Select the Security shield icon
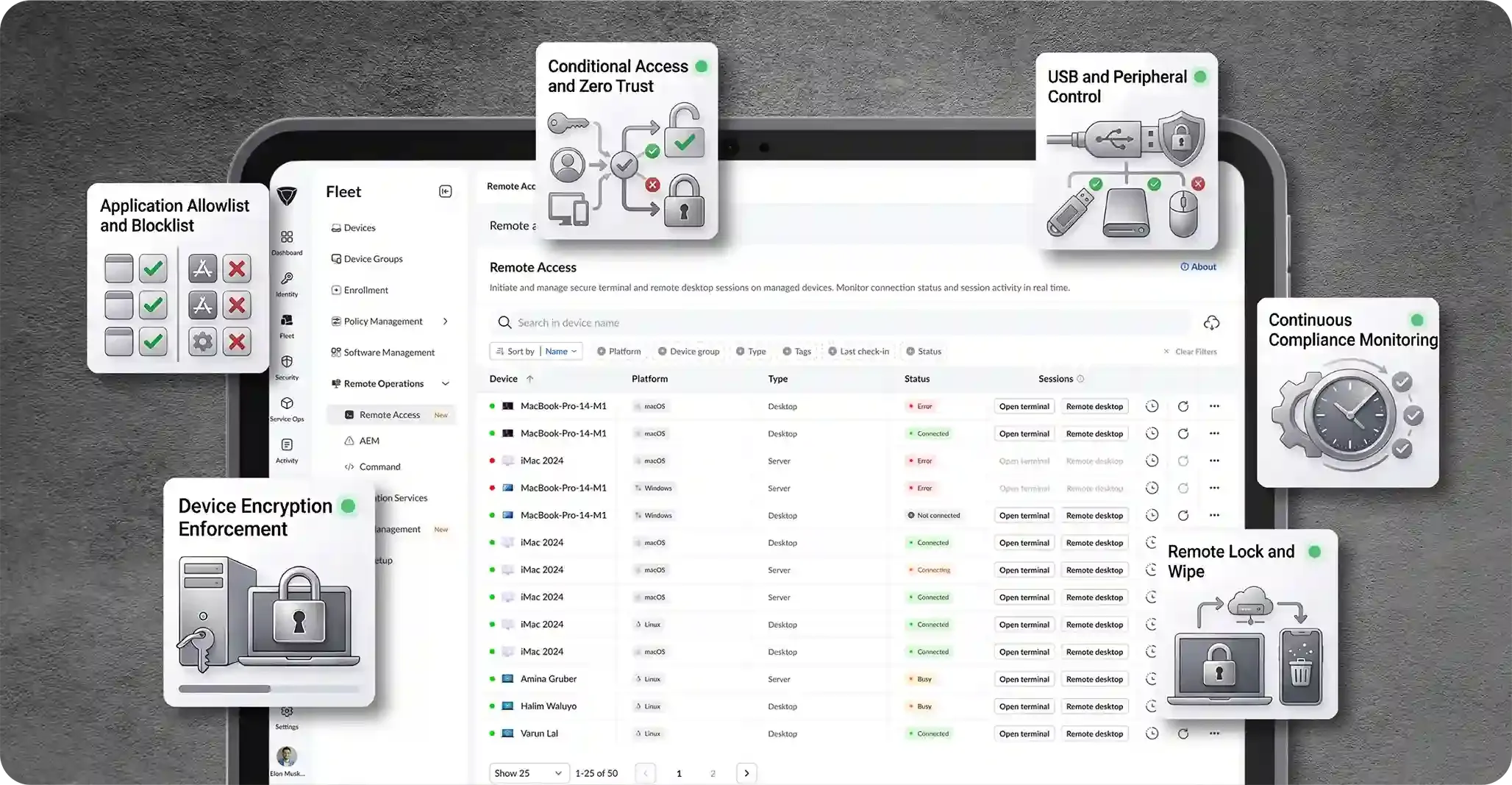1512x785 pixels. pyautogui.click(x=287, y=362)
